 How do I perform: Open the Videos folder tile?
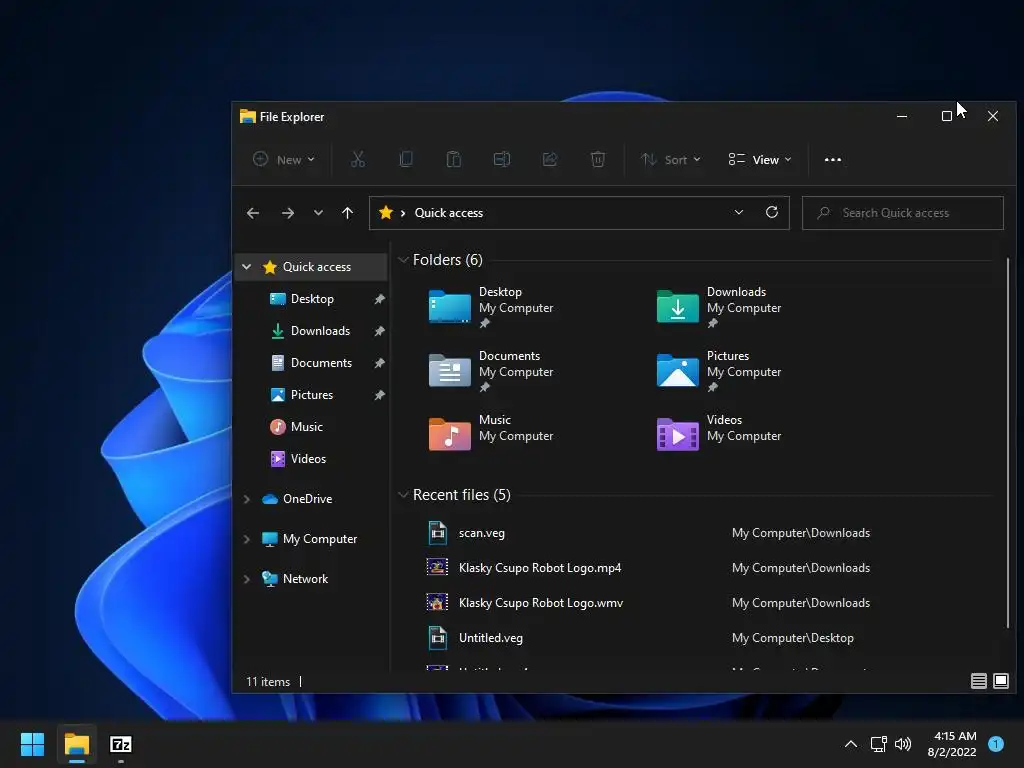pyautogui.click(x=719, y=434)
